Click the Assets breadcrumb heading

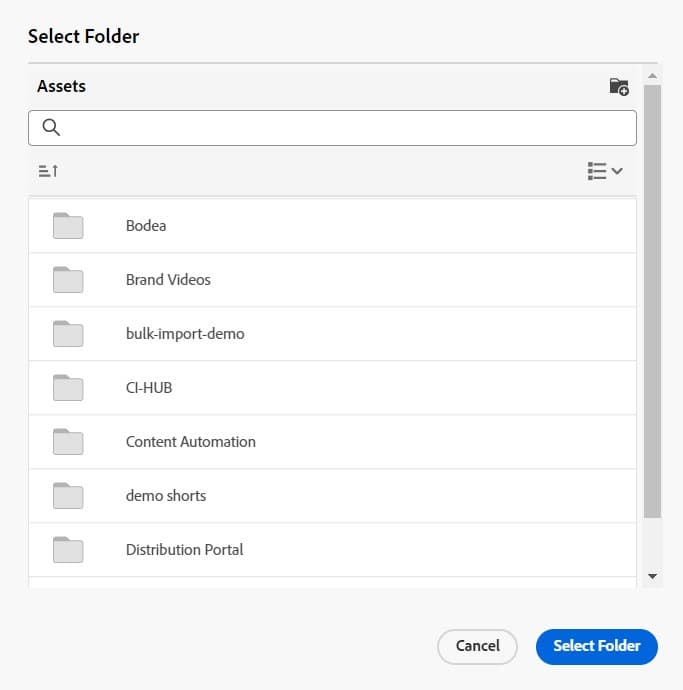click(62, 87)
